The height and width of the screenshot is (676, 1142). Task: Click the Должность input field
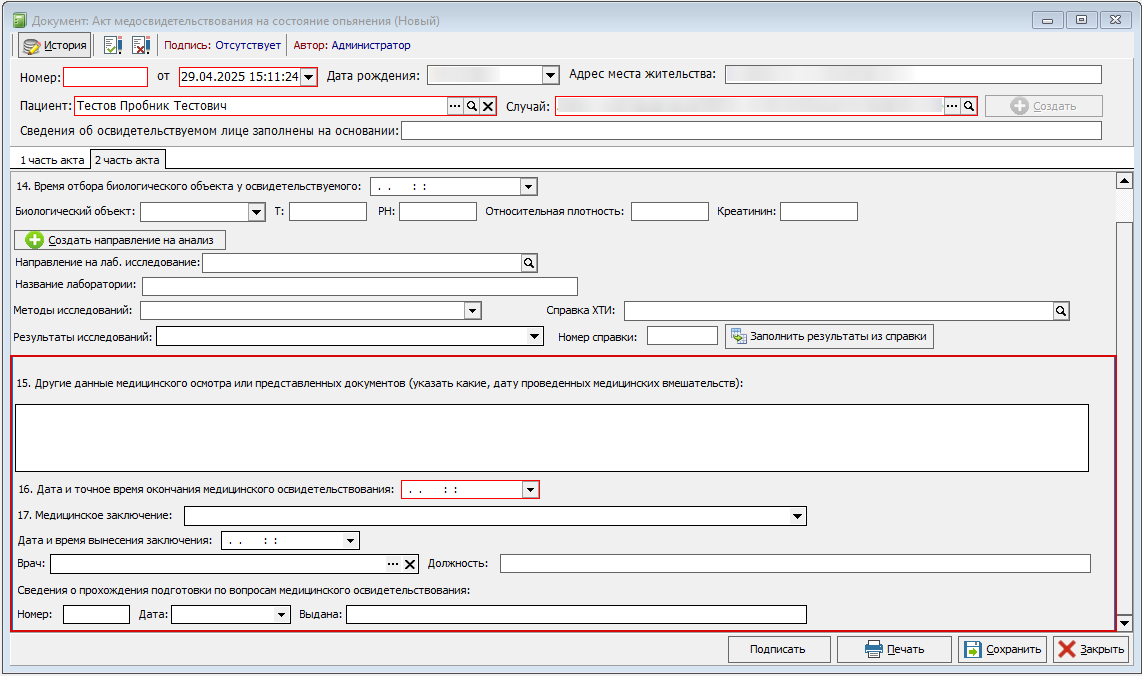[x=795, y=564]
